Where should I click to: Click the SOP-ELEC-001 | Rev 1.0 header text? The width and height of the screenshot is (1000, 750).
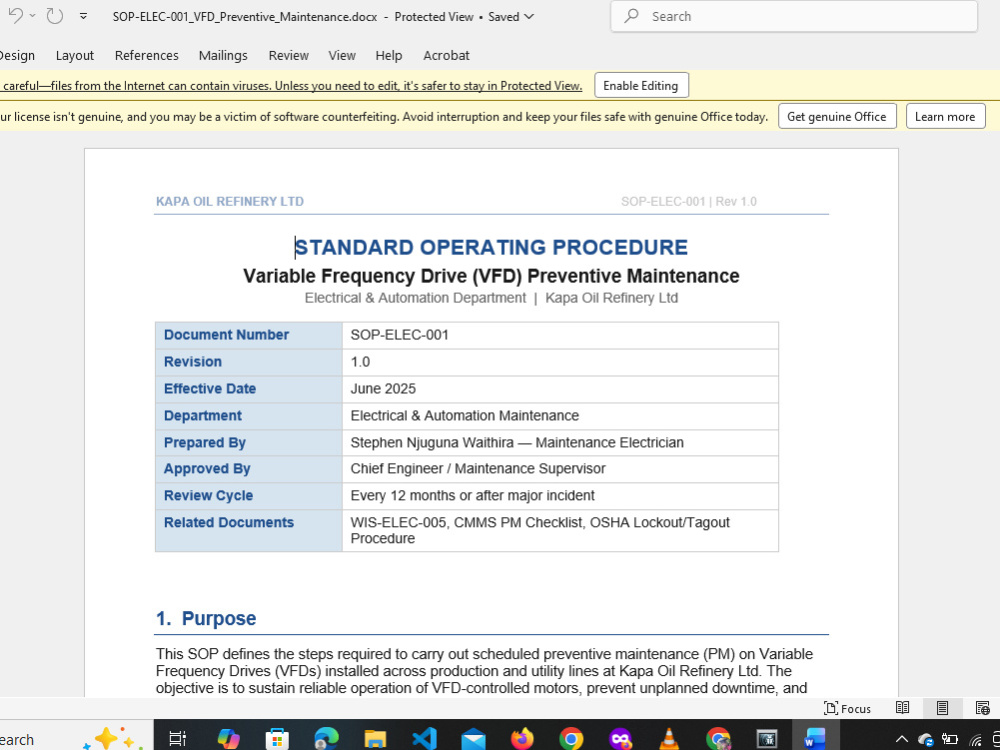689,202
